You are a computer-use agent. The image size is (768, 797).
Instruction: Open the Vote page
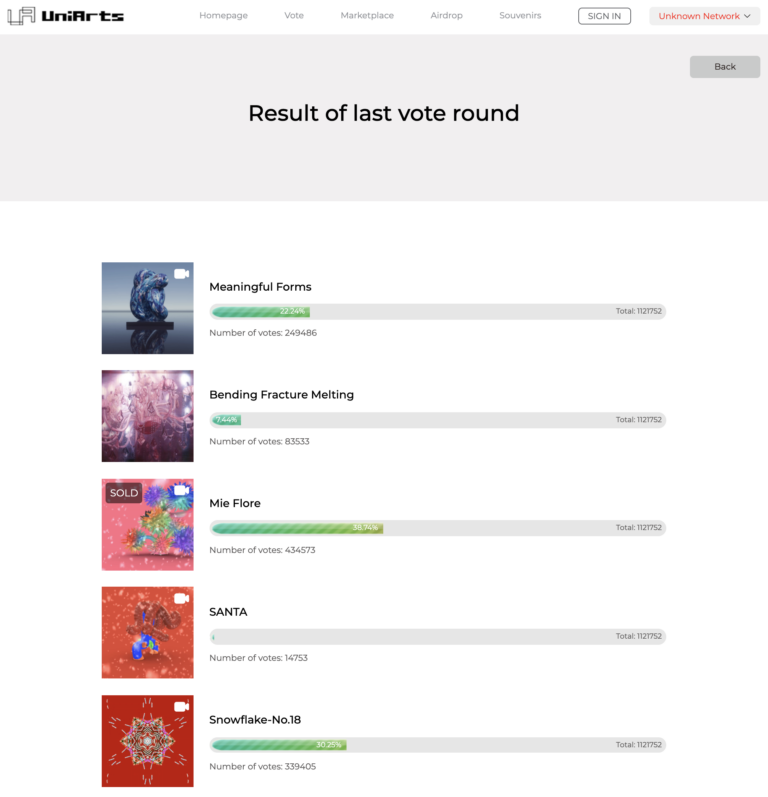294,16
